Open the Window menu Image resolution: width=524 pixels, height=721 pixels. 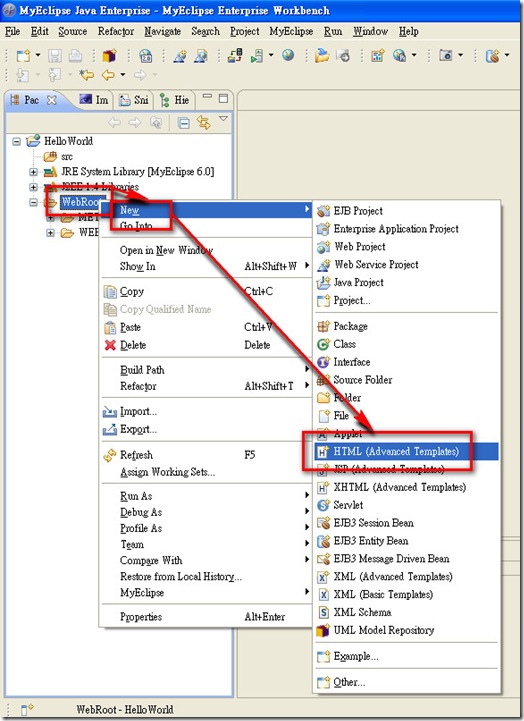[x=370, y=31]
